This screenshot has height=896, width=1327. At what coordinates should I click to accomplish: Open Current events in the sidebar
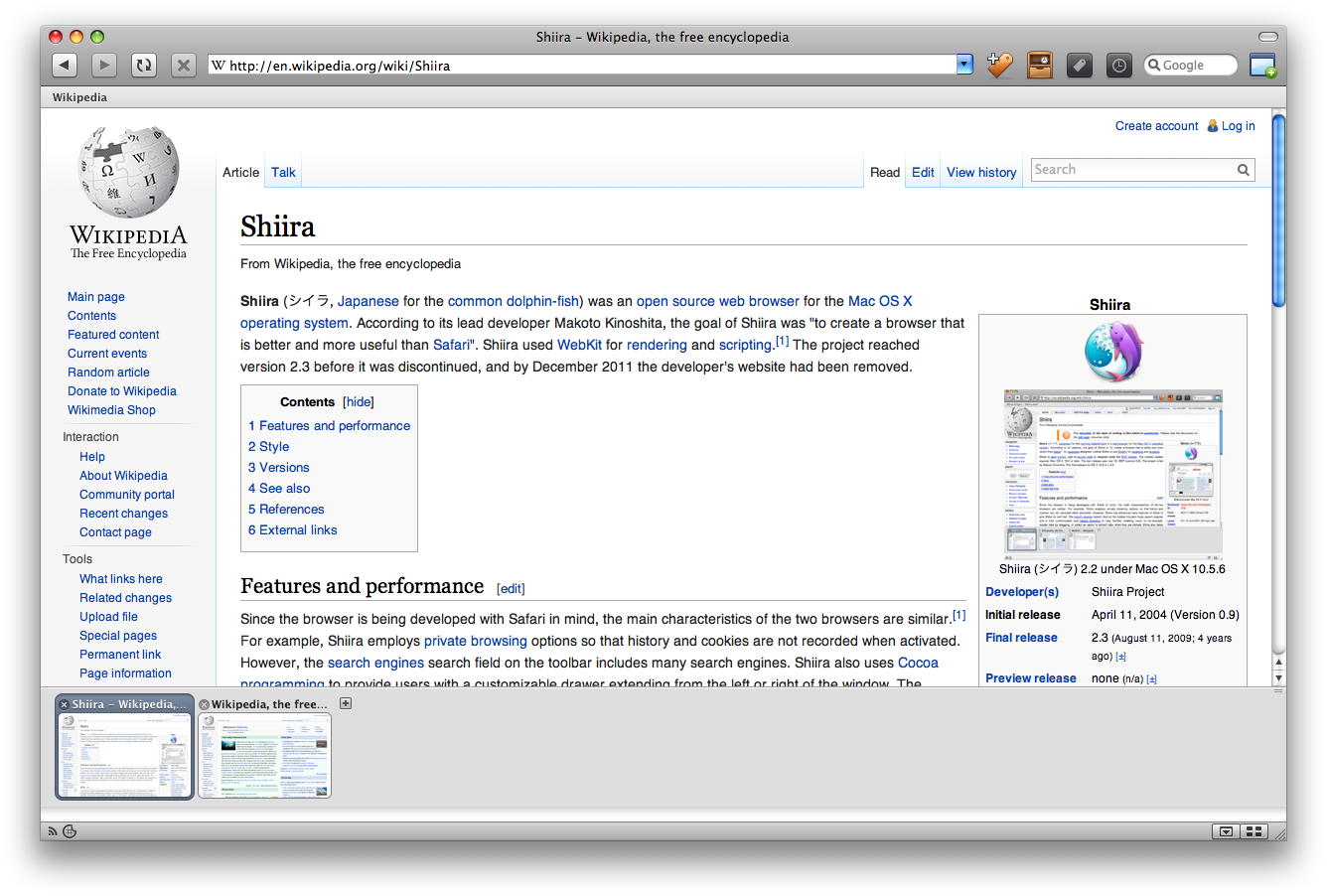point(107,354)
